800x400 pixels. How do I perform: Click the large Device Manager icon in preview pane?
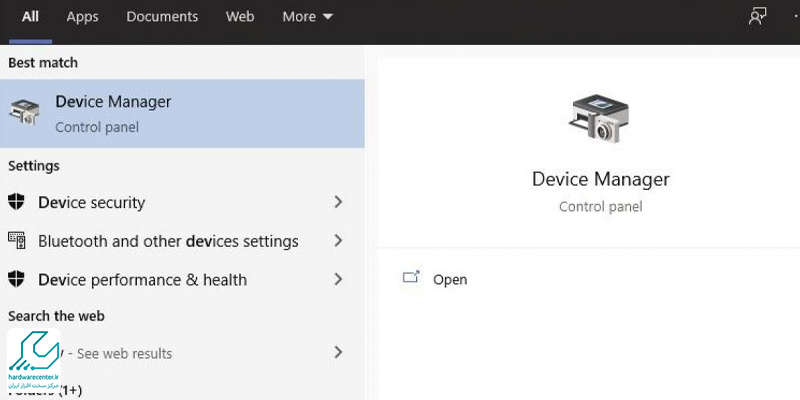600,118
